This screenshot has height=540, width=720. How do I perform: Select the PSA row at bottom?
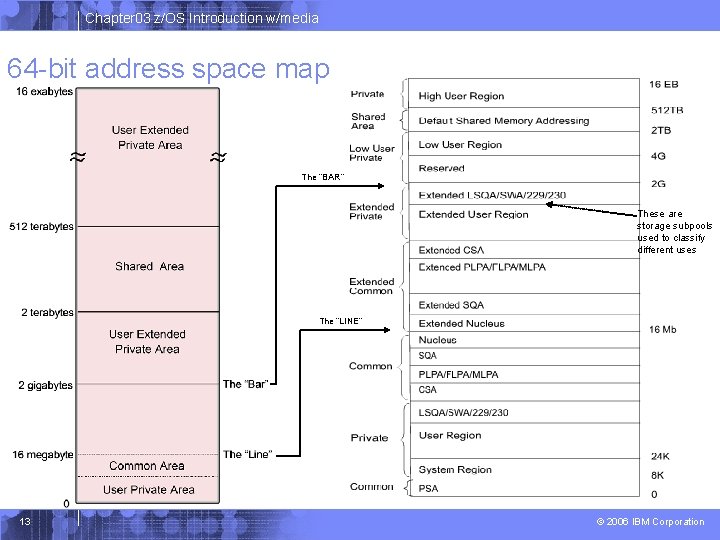coord(523,488)
